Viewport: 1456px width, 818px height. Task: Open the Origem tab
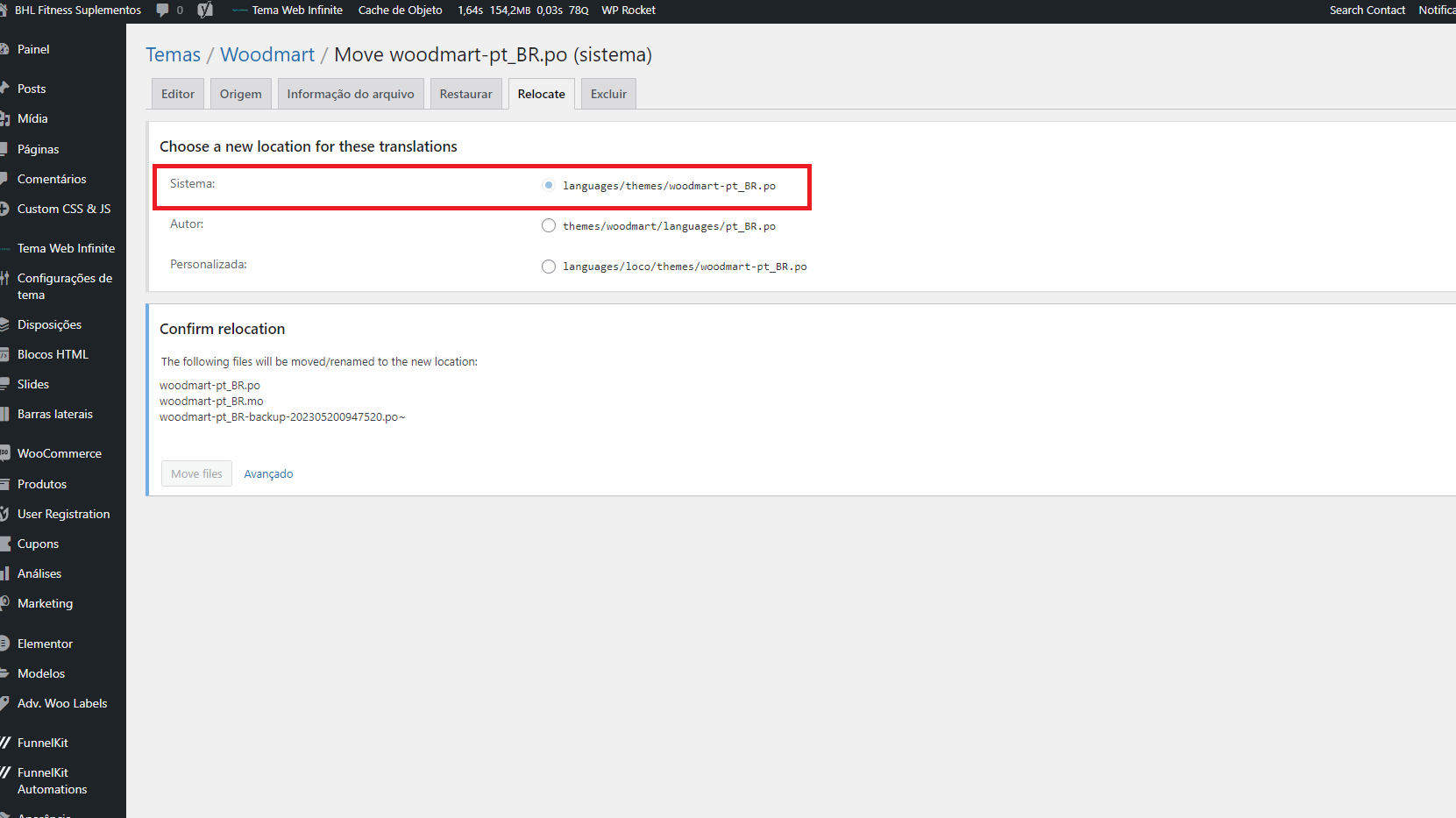tap(241, 94)
